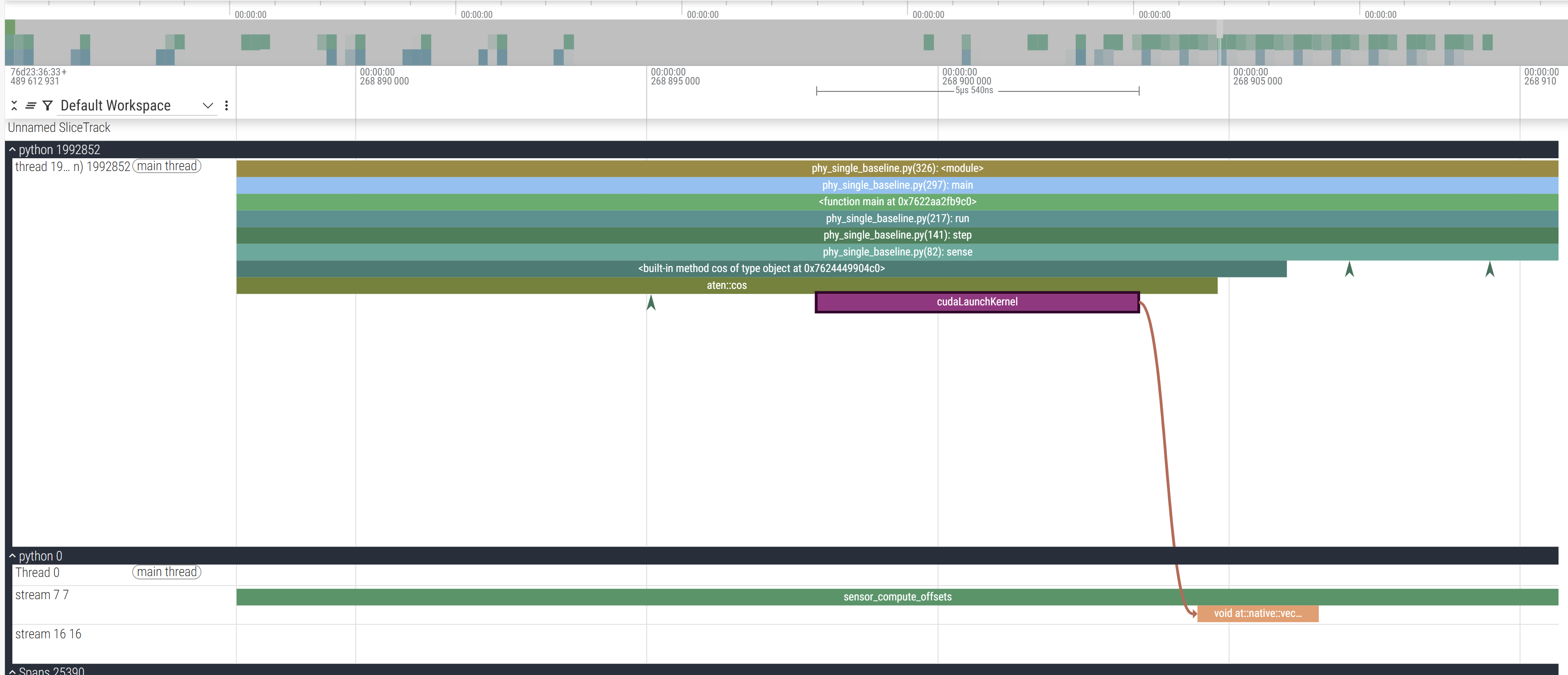Select the void at::native::vec kernel slice

[1257, 614]
